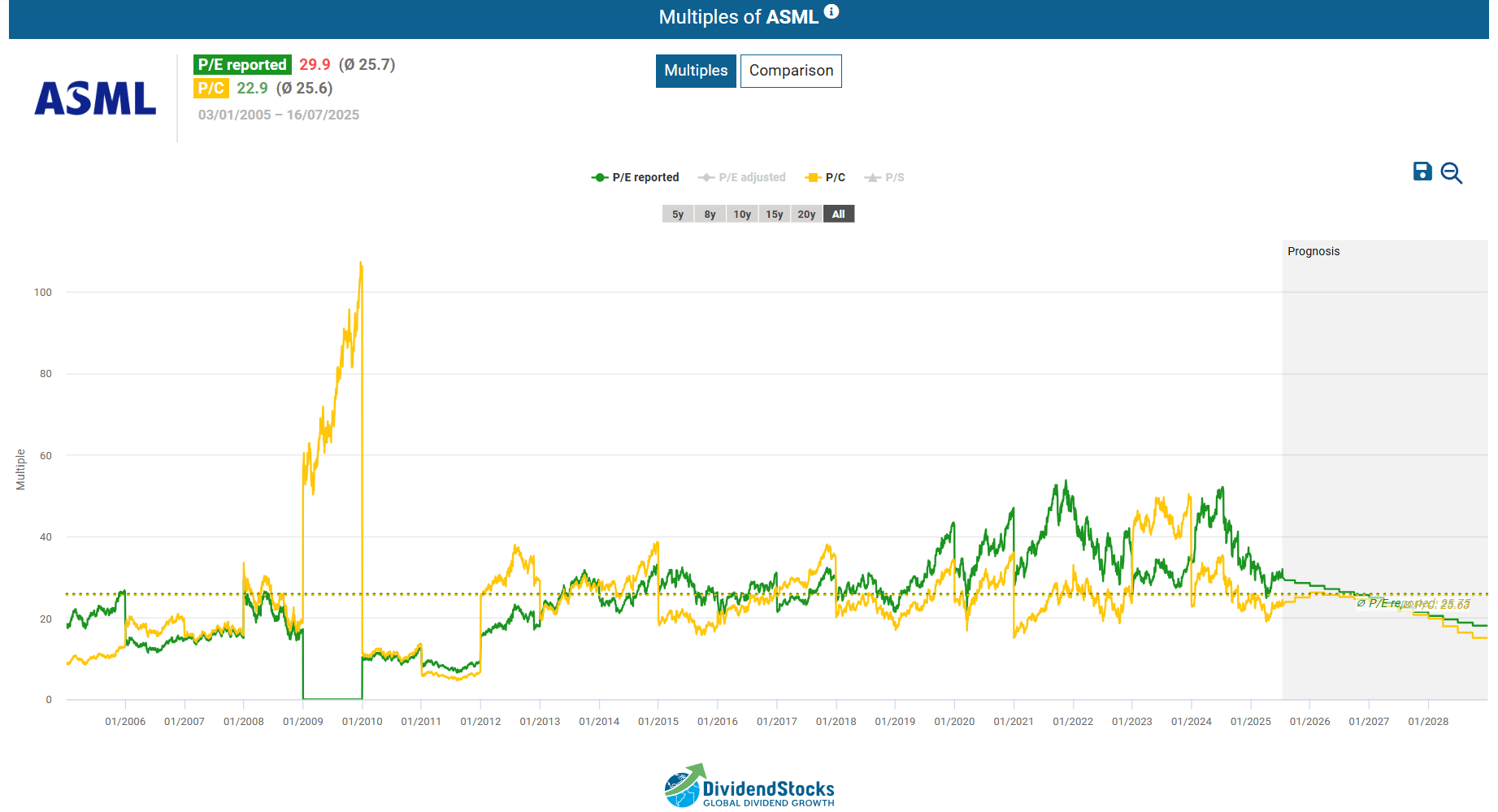1498x812 pixels.
Task: Choose the 8y time range
Action: (x=709, y=214)
